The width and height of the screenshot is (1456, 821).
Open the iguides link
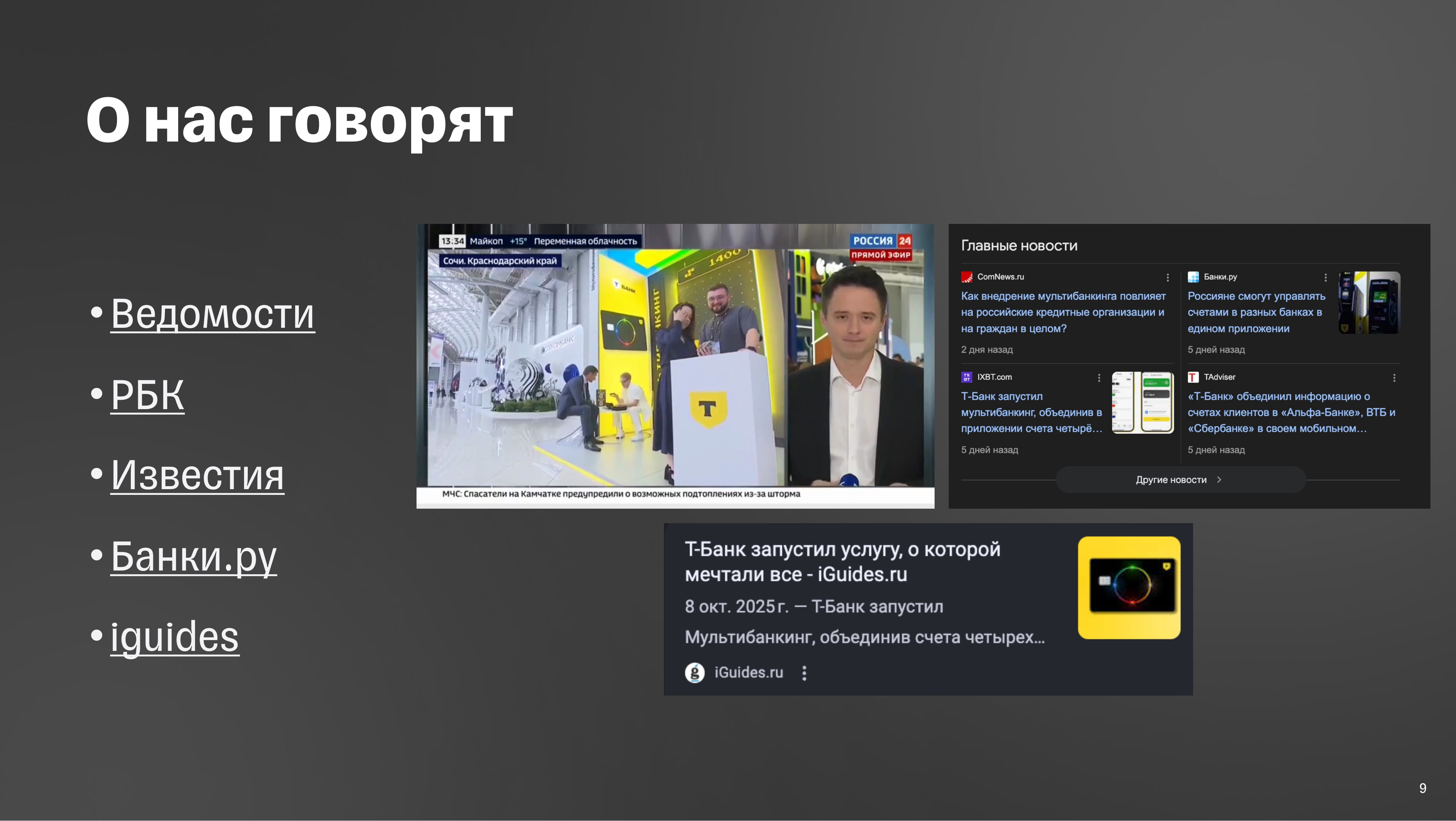pos(175,637)
